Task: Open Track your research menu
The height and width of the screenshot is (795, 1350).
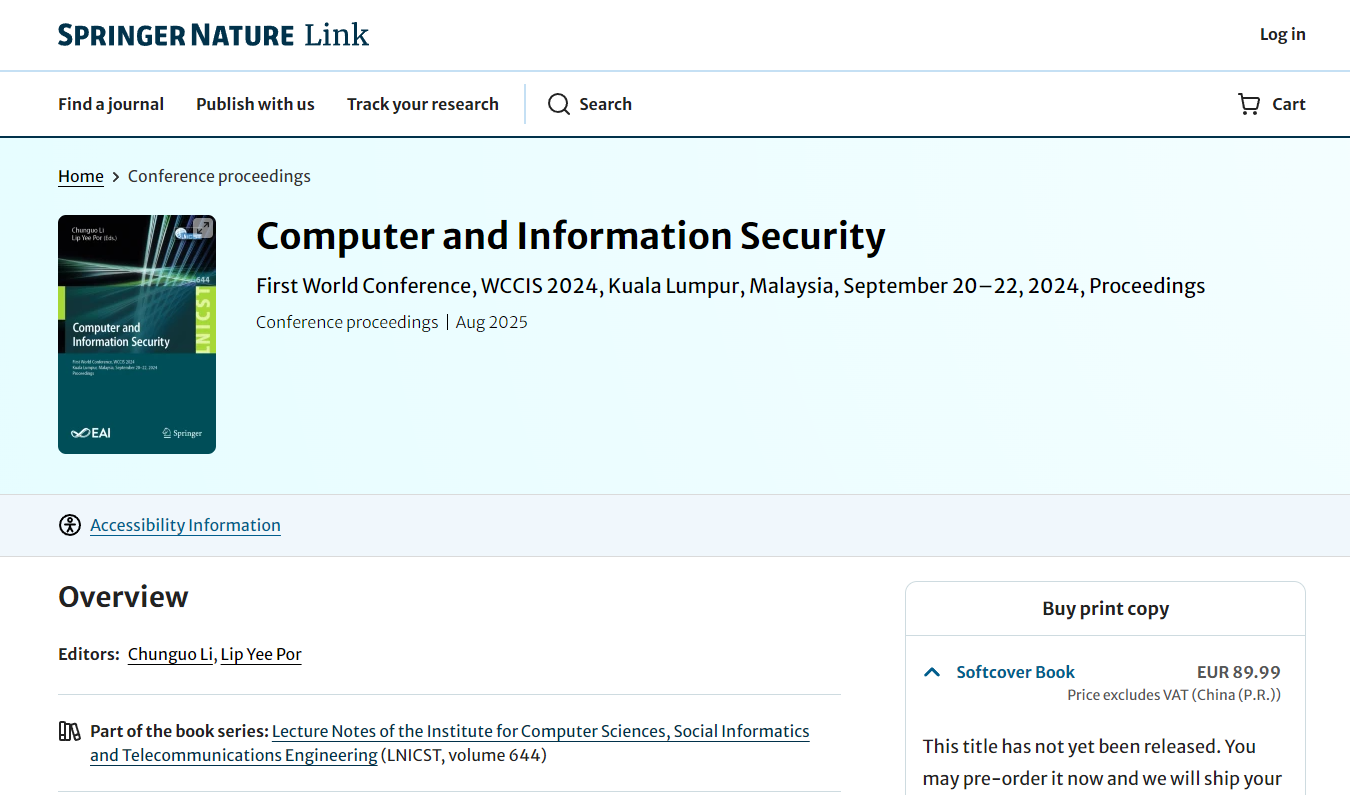Action: pos(423,104)
